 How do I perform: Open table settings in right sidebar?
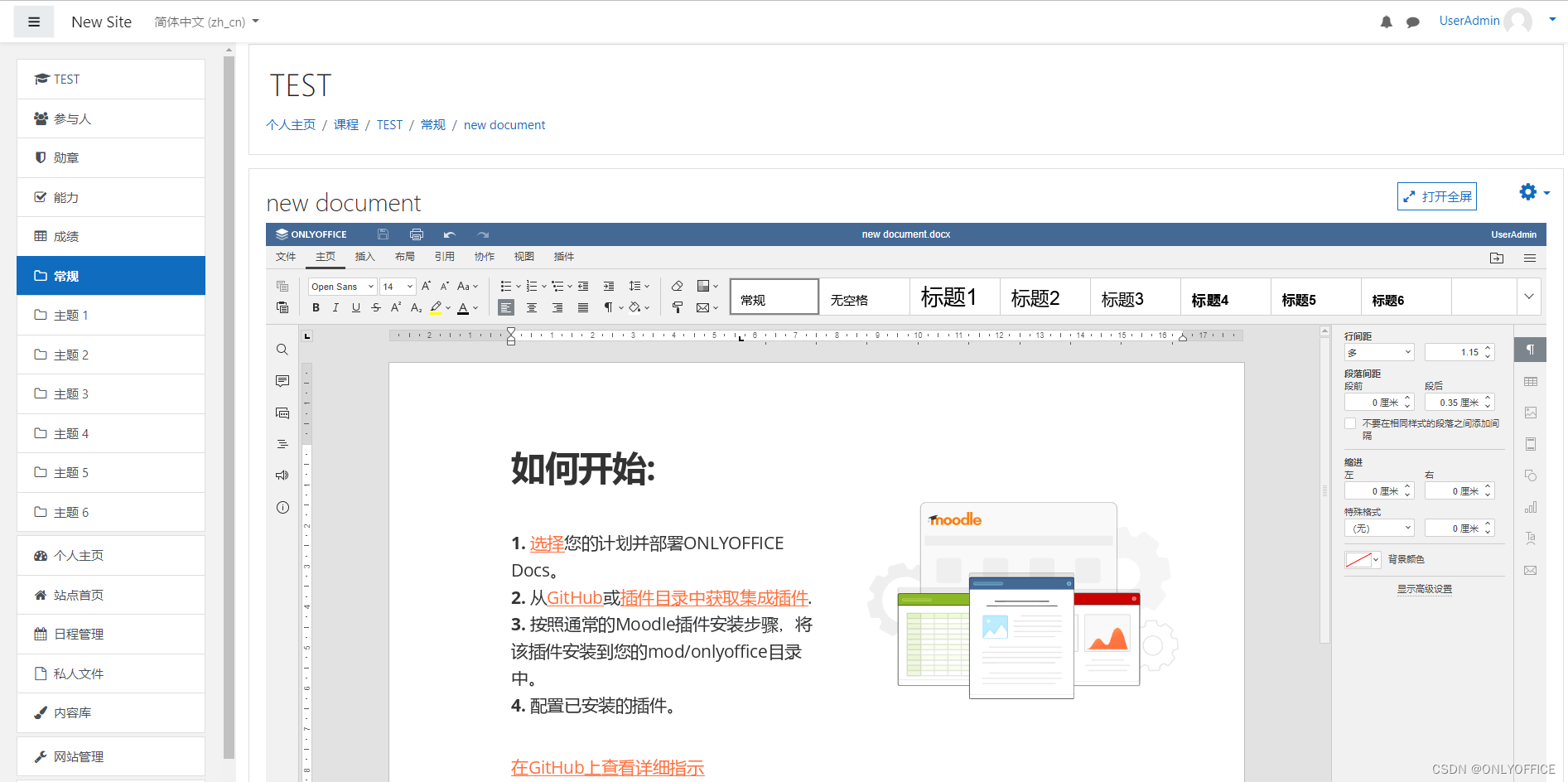[x=1530, y=381]
